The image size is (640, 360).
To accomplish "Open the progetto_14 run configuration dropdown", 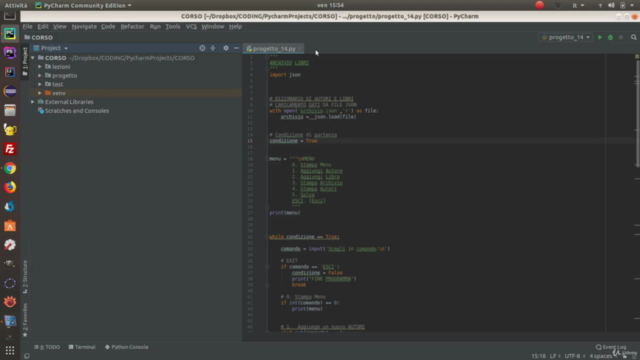I will coord(566,37).
